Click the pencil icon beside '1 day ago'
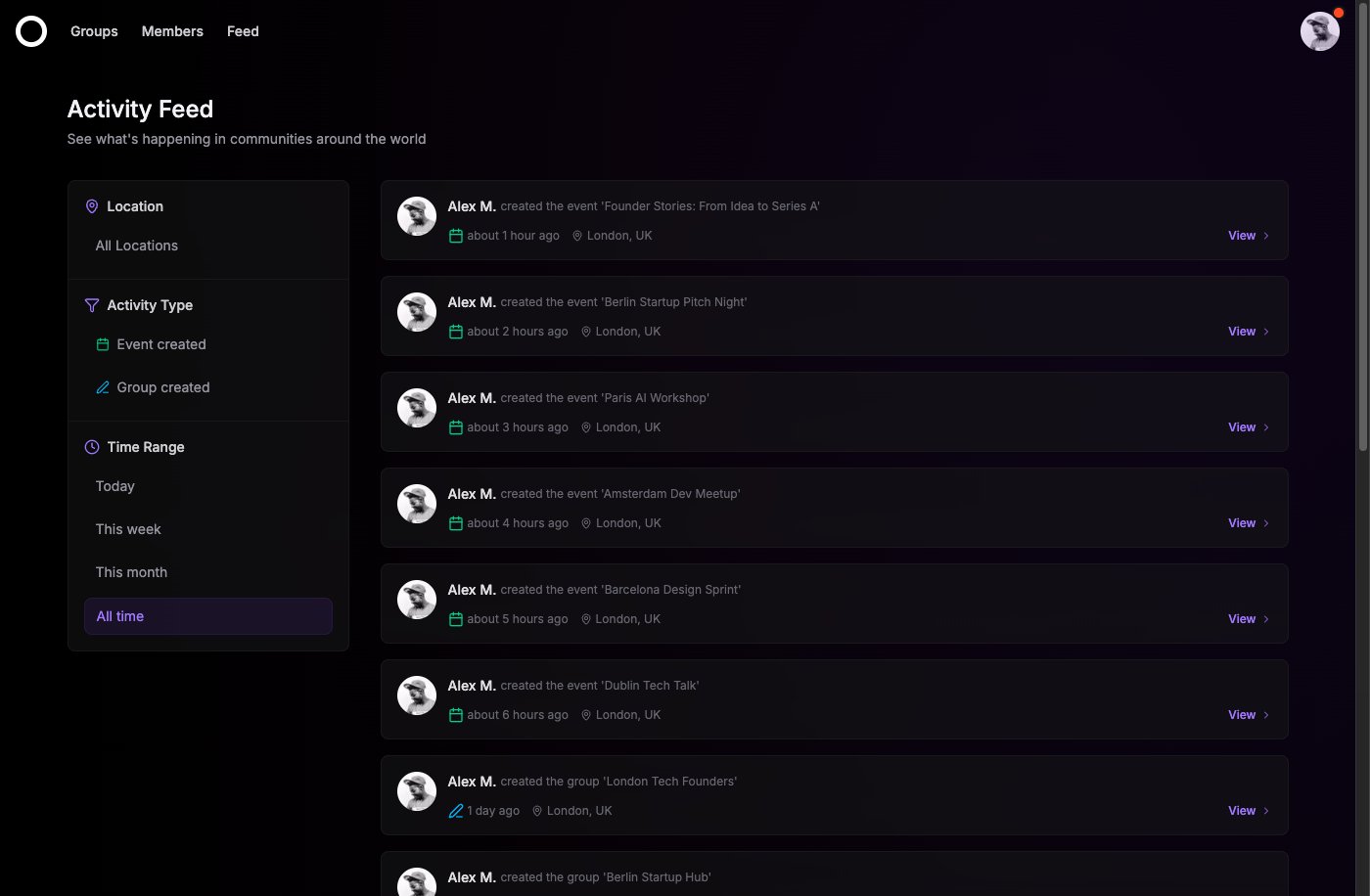This screenshot has width=1370, height=896. (x=456, y=810)
